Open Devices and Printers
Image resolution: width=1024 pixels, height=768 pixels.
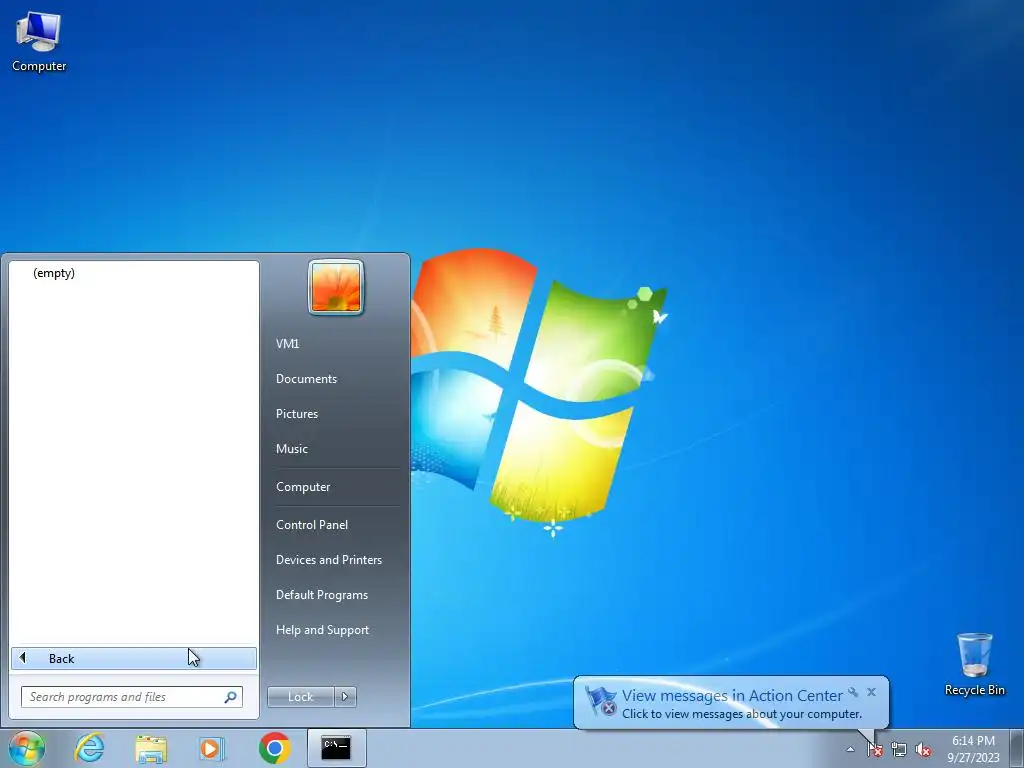(328, 560)
